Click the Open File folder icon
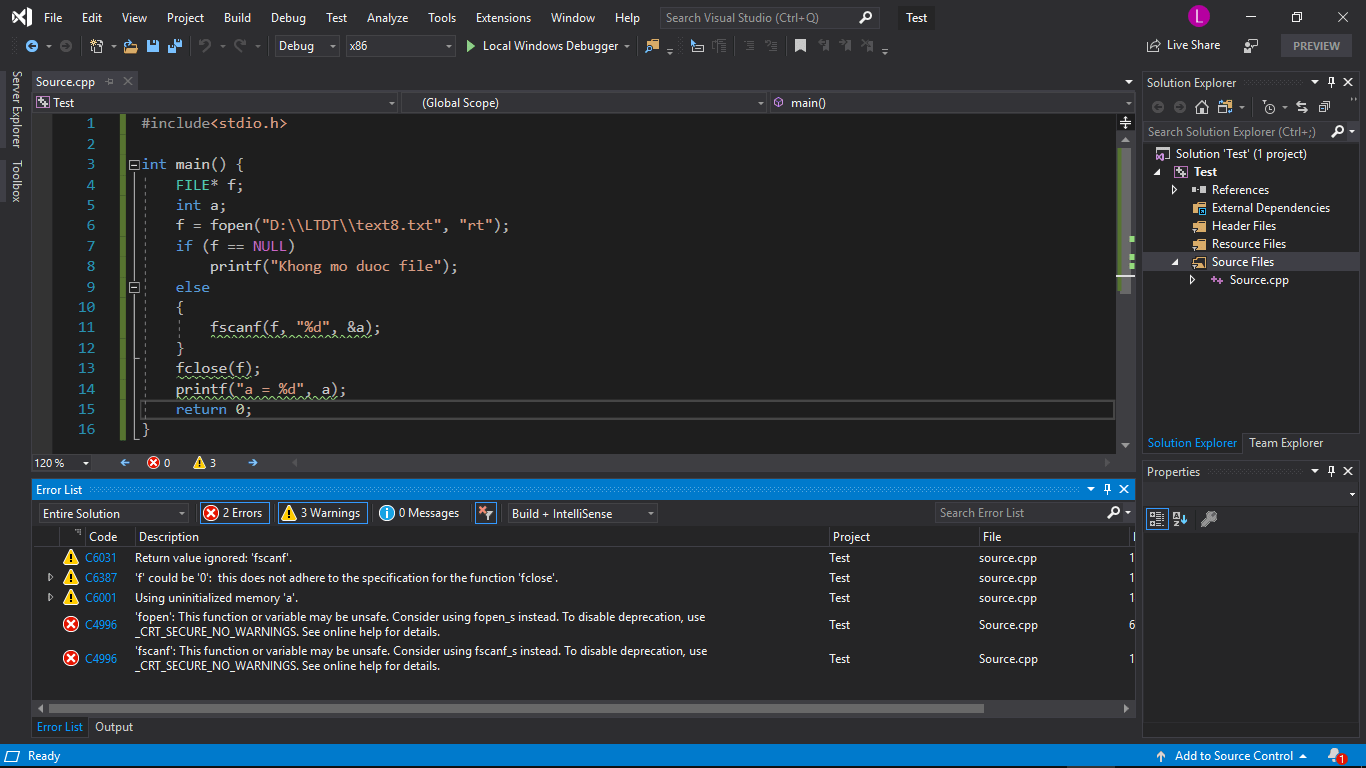The image size is (1366, 768). point(131,46)
